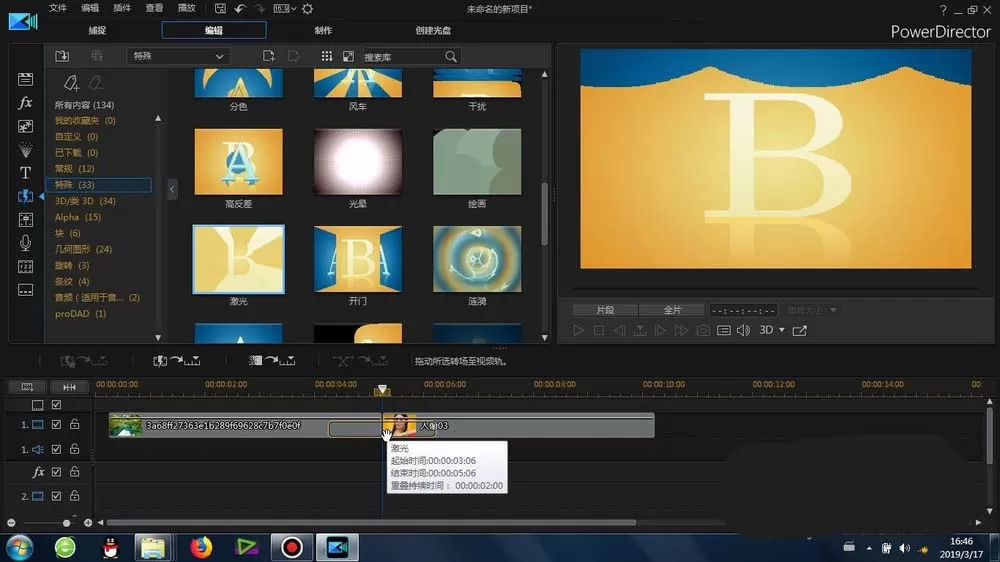Click the timeline zoom slider handle
This screenshot has width=1000, height=562.
coord(66,523)
